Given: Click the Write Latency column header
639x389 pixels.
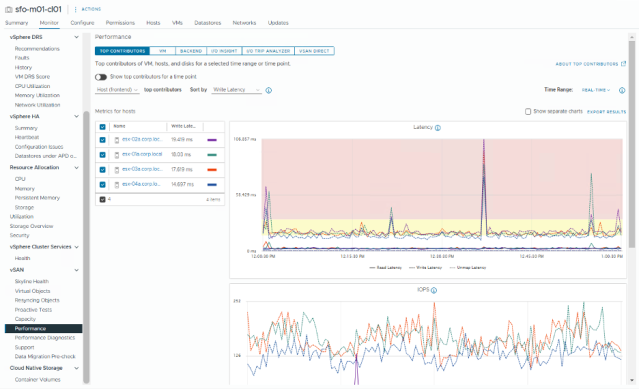Looking at the screenshot, I should point(183,126).
